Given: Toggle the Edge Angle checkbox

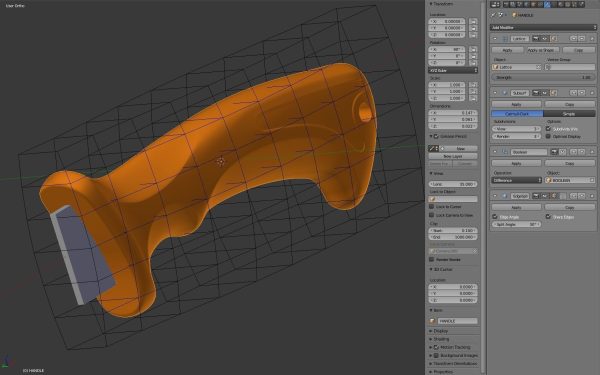Looking at the screenshot, I should (495, 217).
